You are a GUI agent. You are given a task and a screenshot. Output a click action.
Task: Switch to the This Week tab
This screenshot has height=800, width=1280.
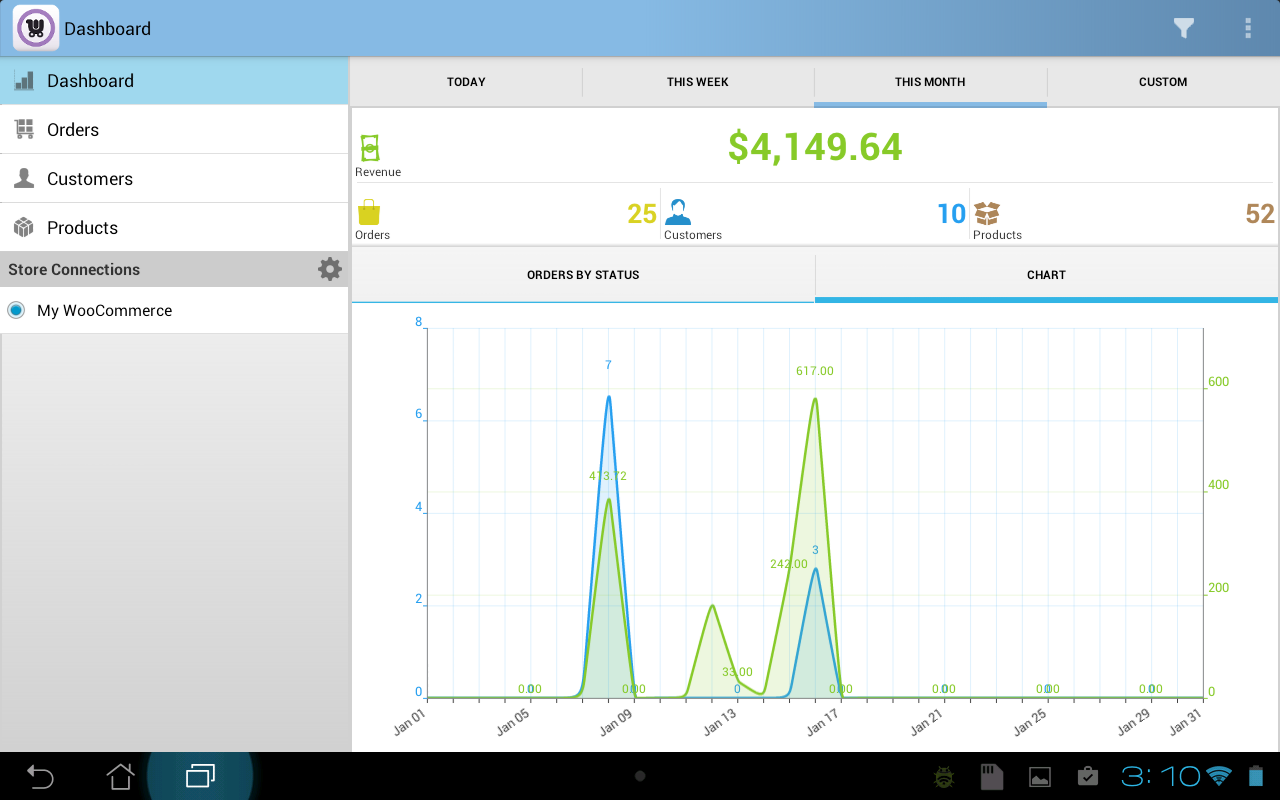click(698, 82)
